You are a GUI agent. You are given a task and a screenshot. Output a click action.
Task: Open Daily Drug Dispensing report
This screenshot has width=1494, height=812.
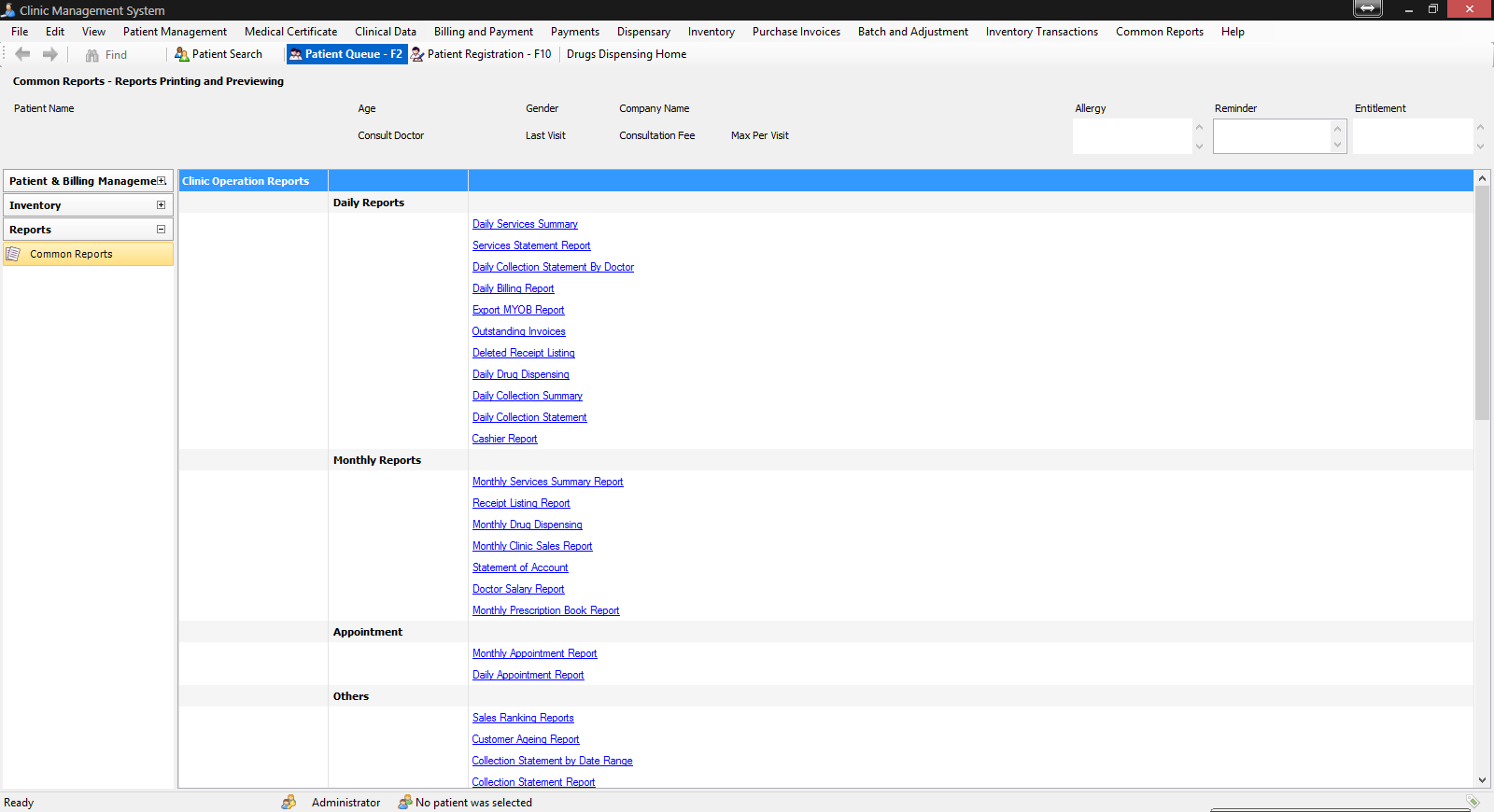click(x=520, y=374)
